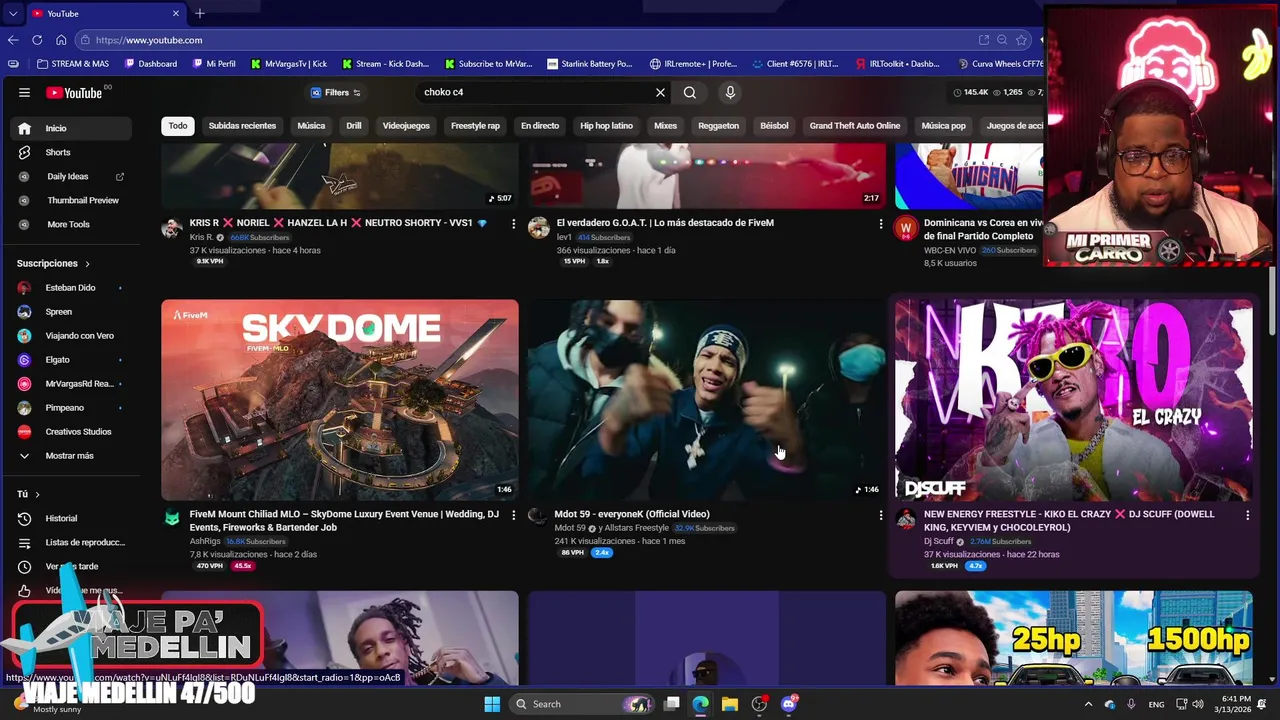Focus the 'choko c4' search field
Image resolution: width=1280 pixels, height=720 pixels.
pyautogui.click(x=535, y=92)
